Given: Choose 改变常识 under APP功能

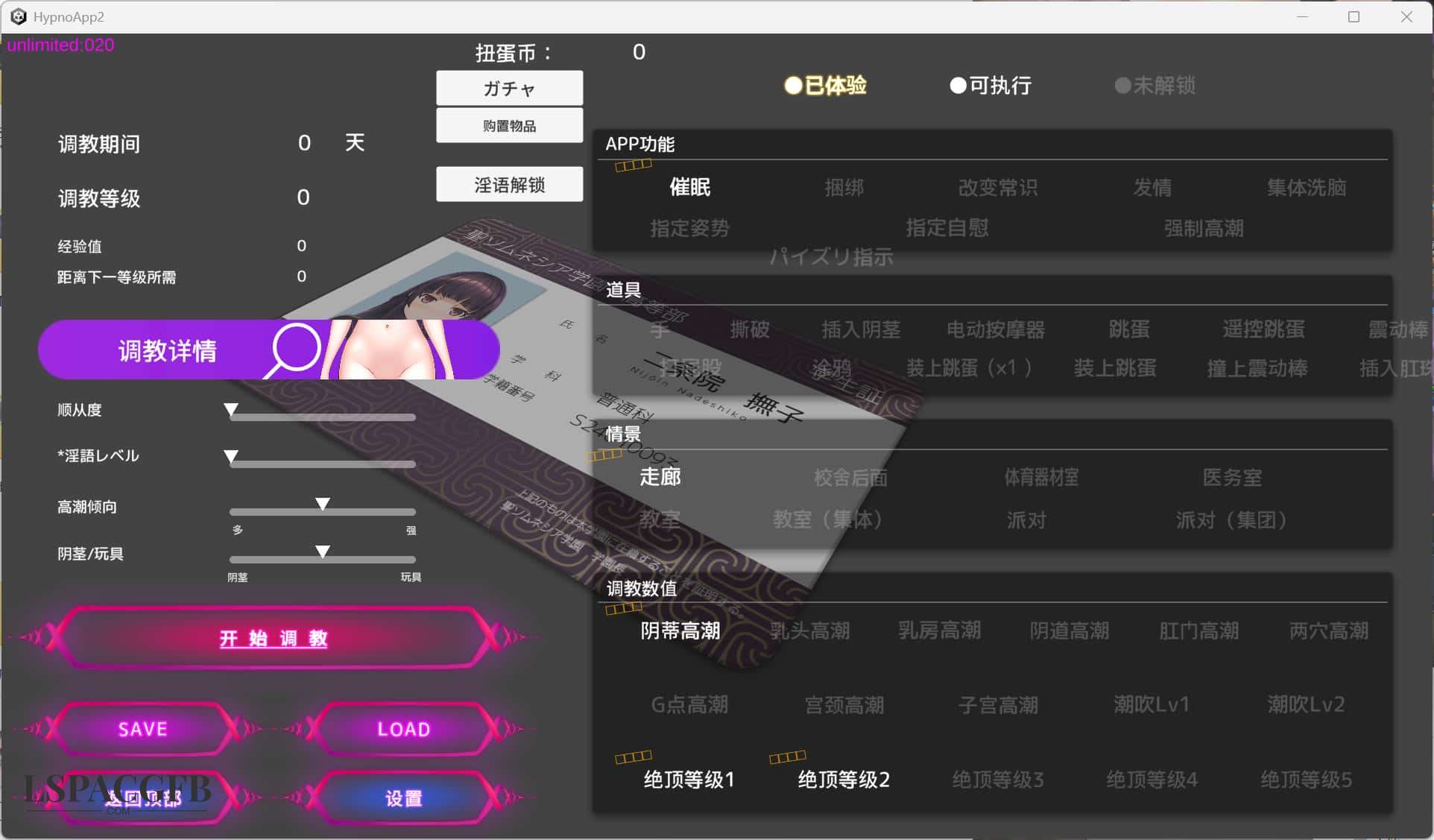Looking at the screenshot, I should [x=997, y=187].
